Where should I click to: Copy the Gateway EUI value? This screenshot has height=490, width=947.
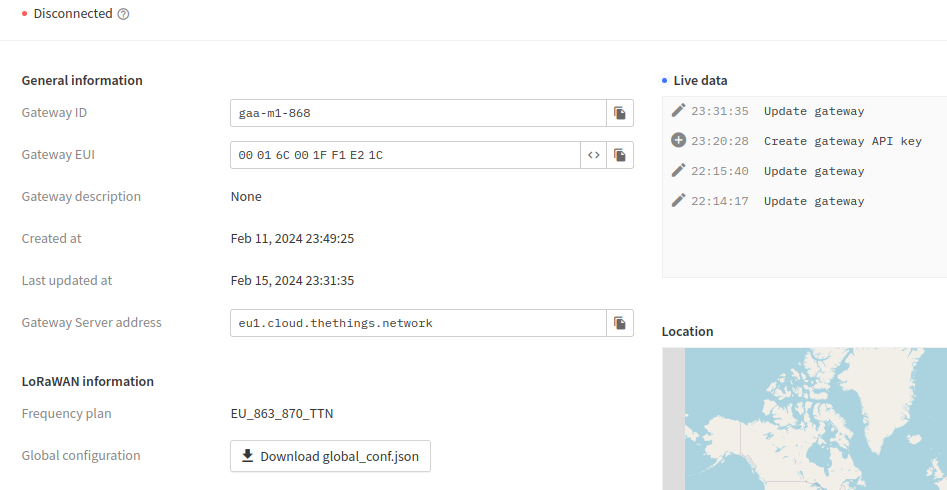pos(620,155)
